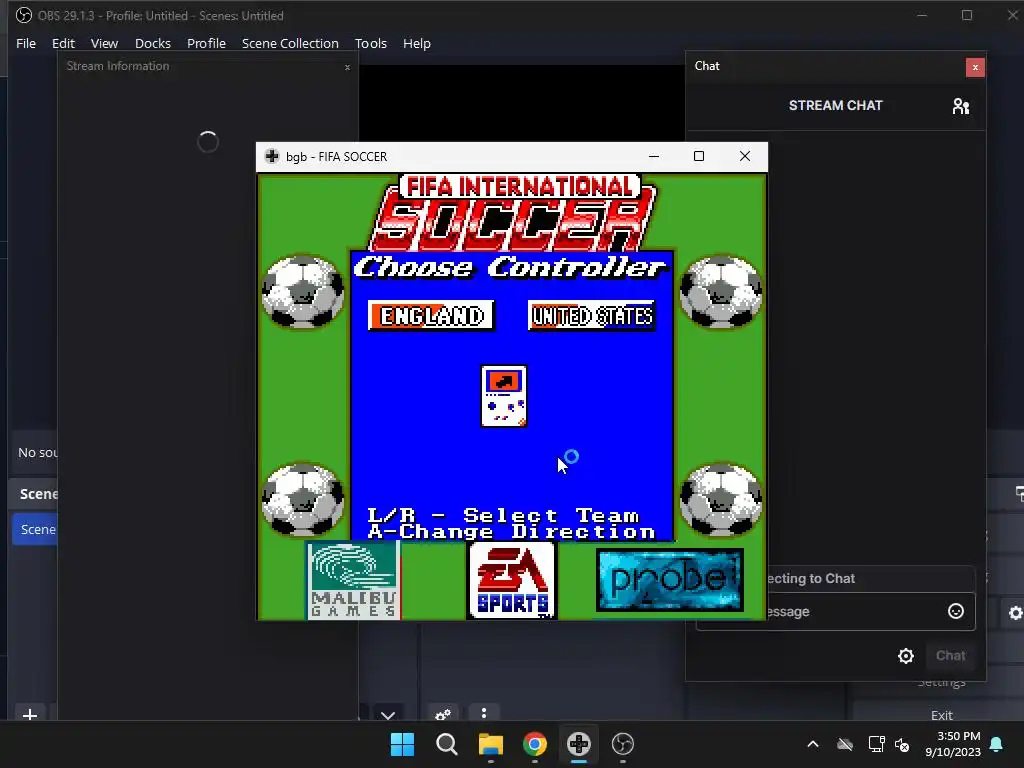Open the Edit menu in OBS
Viewport: 1024px width, 768px height.
pos(63,43)
